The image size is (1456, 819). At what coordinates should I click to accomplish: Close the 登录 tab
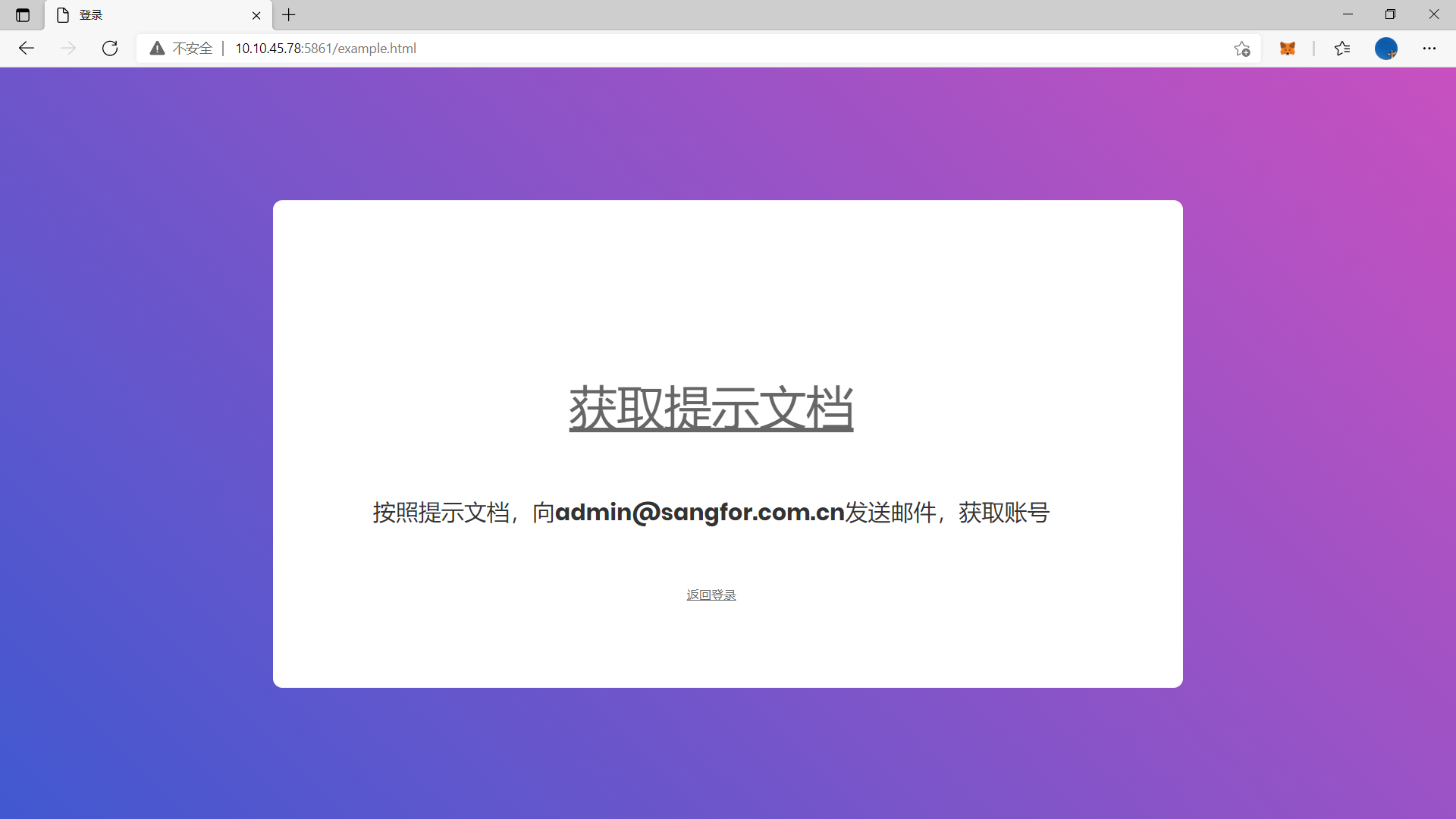click(x=256, y=15)
